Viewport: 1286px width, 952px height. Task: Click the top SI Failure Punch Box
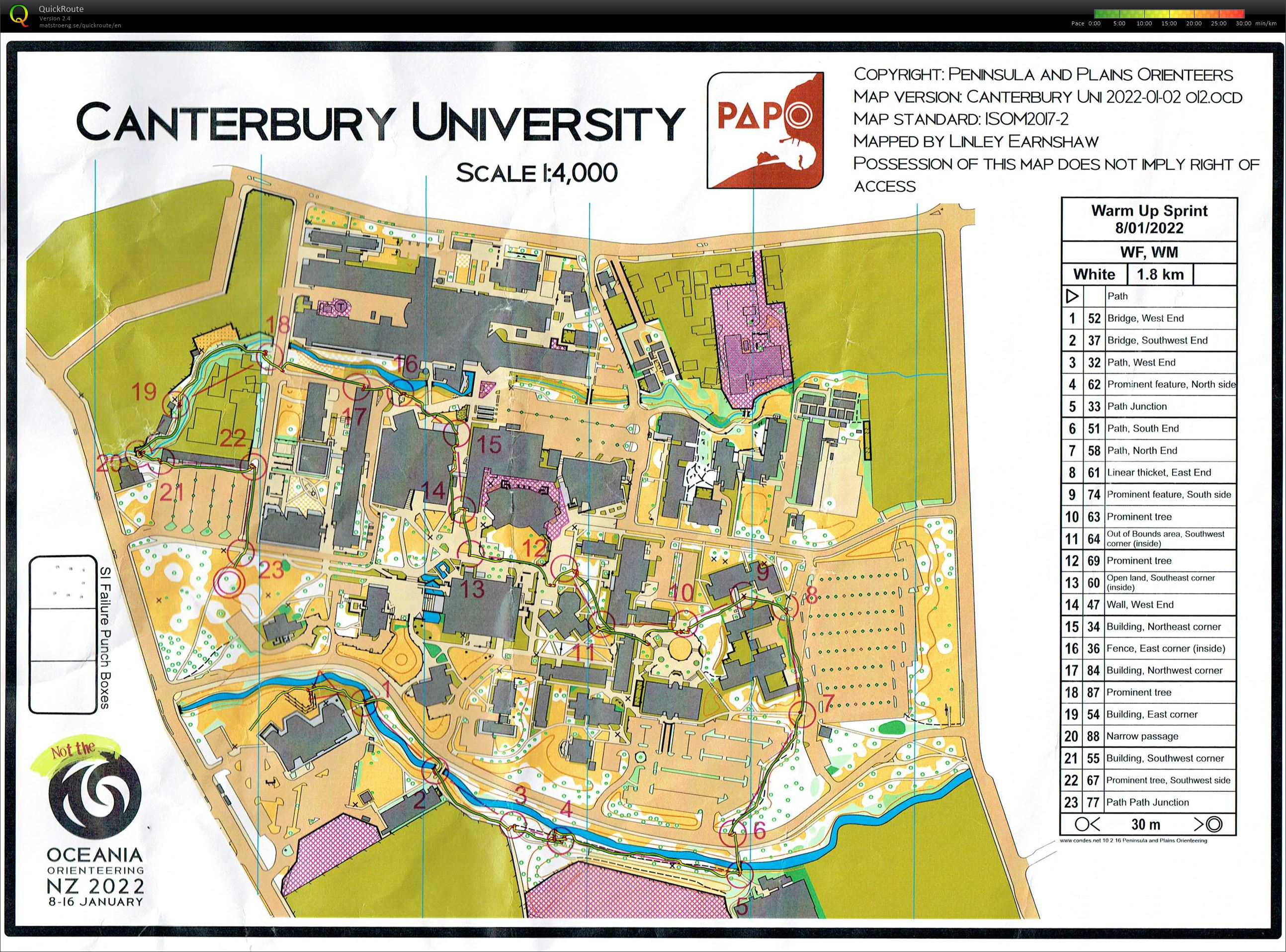click(63, 583)
